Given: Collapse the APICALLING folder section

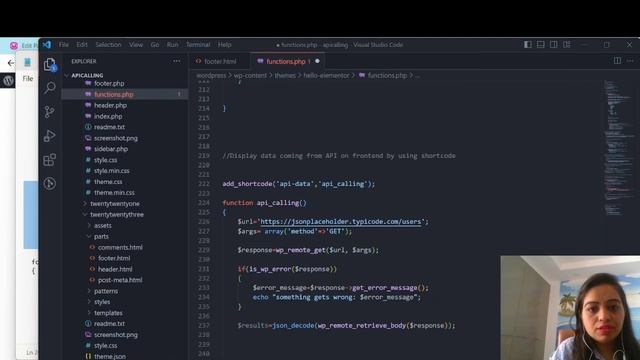Looking at the screenshot, I should coord(87,75).
